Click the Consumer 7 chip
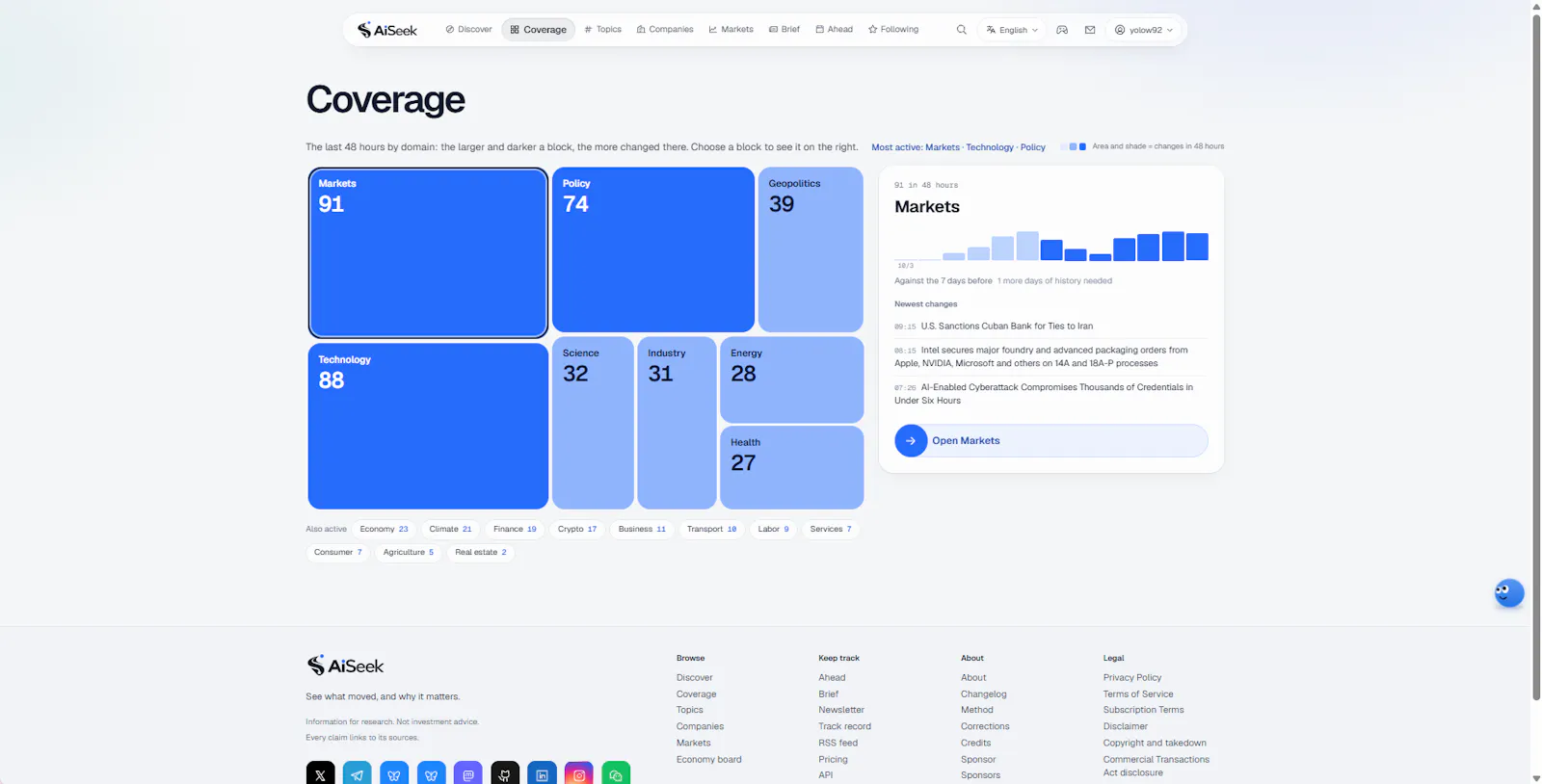This screenshot has height=784, width=1542. click(337, 552)
